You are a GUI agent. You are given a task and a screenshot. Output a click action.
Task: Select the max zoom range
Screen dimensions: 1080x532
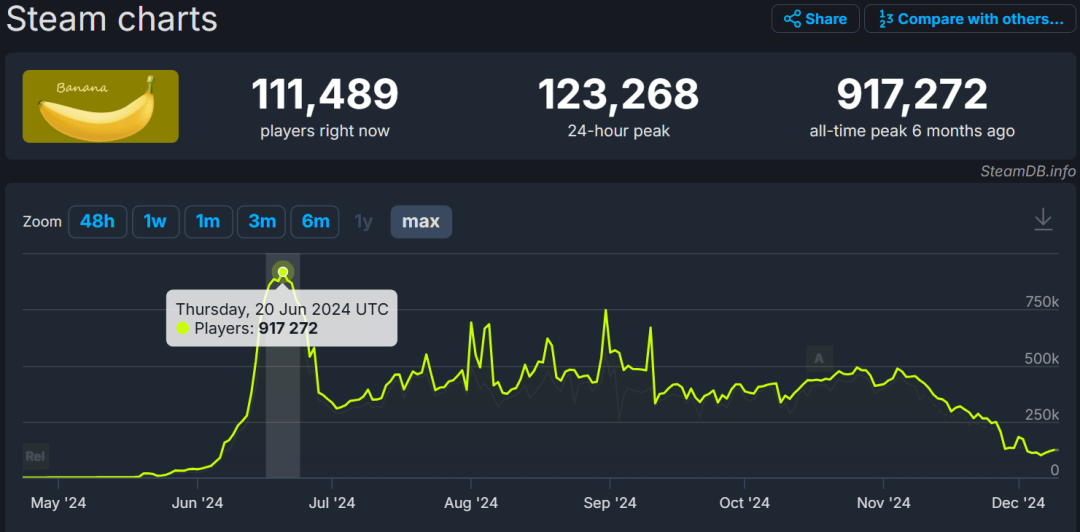coord(421,222)
